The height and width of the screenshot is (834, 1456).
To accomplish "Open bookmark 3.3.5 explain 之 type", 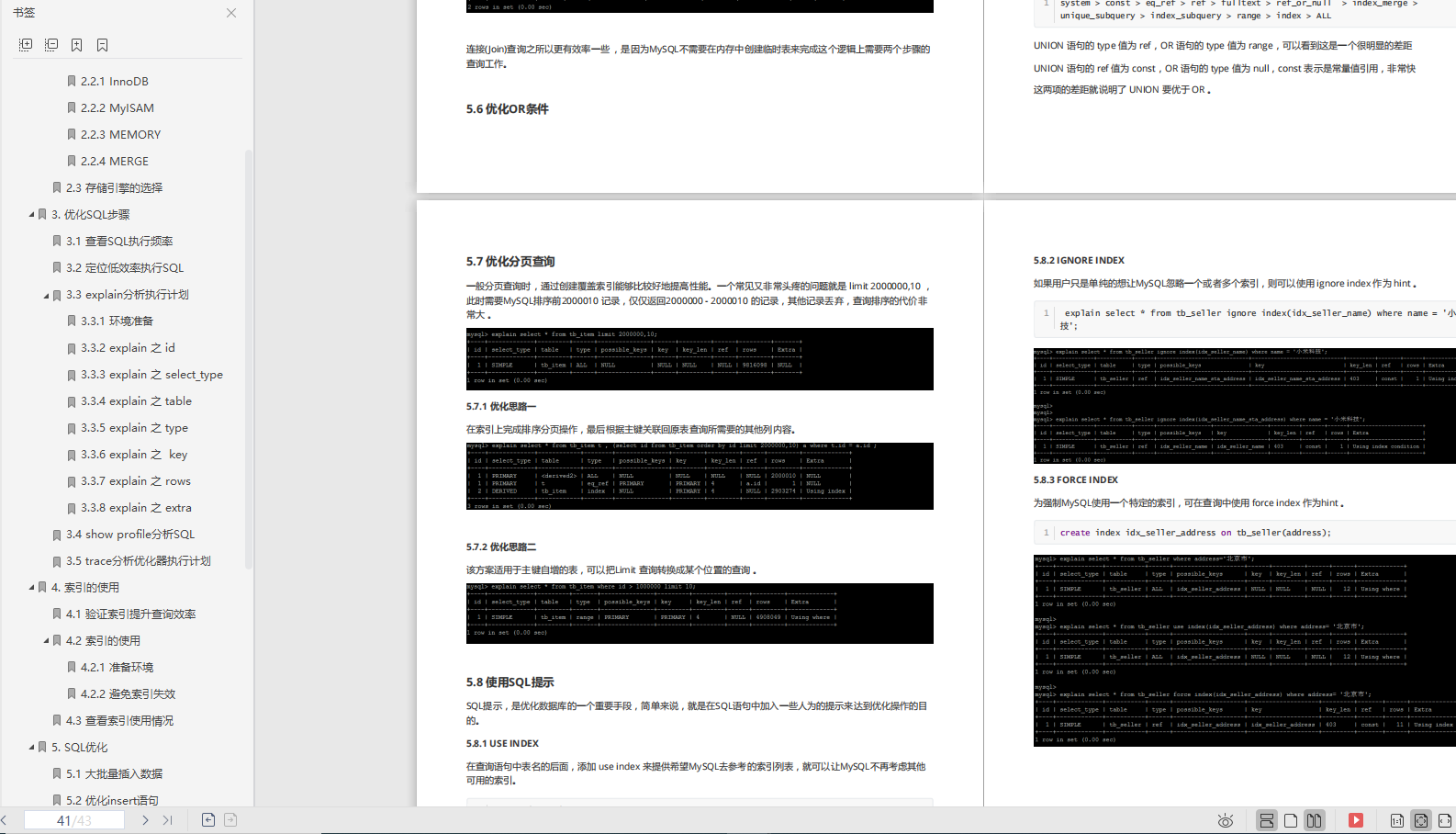I will (134, 428).
